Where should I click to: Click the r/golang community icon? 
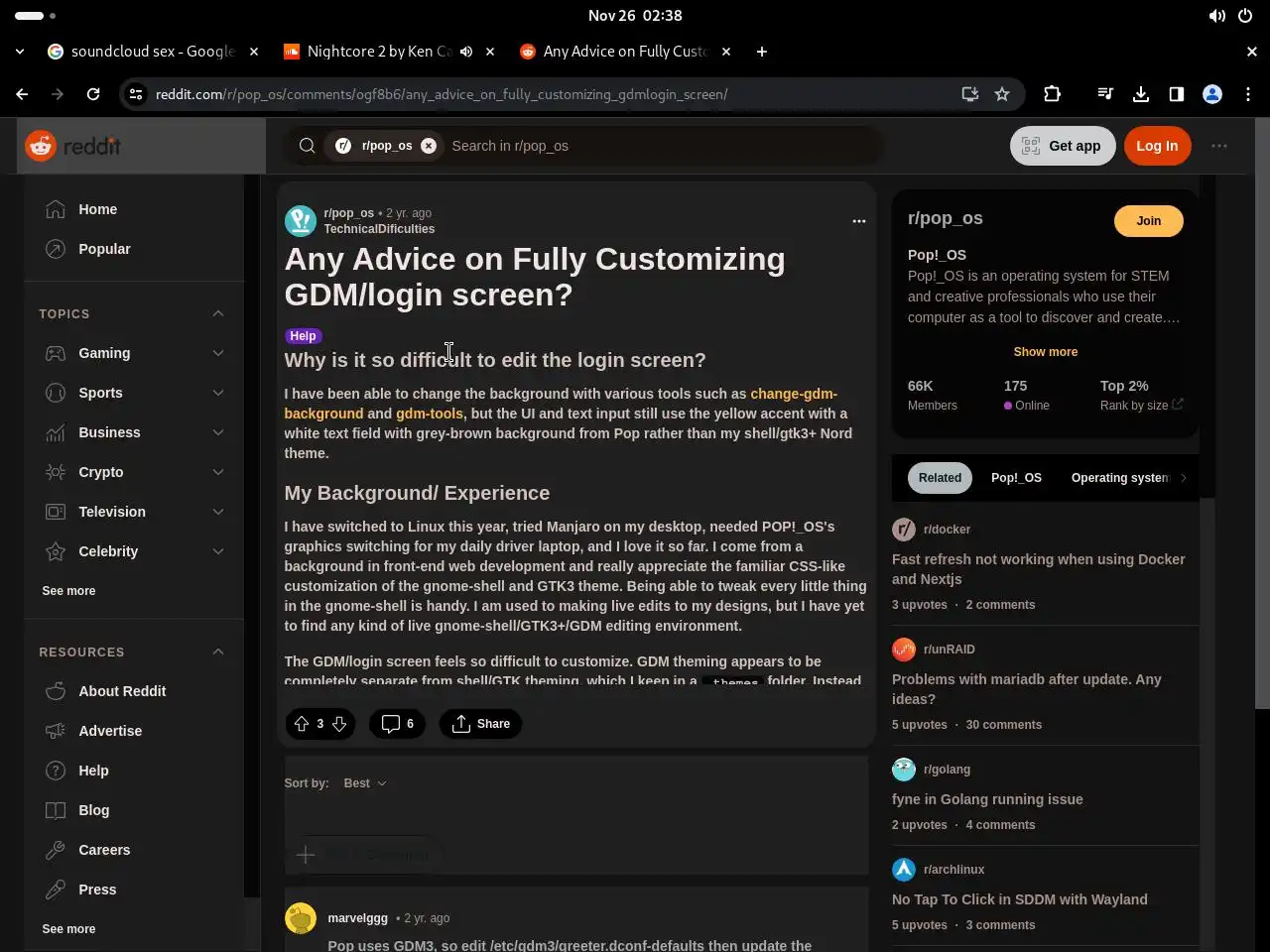[x=904, y=770]
